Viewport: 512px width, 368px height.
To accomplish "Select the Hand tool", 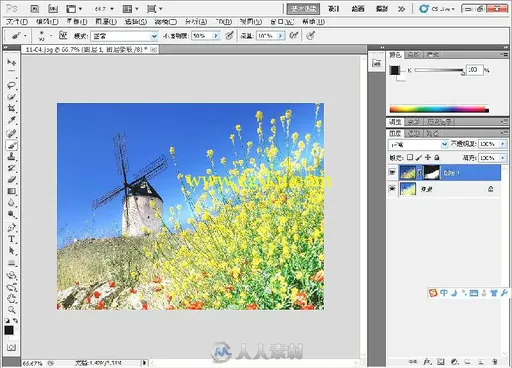I will tap(12, 298).
